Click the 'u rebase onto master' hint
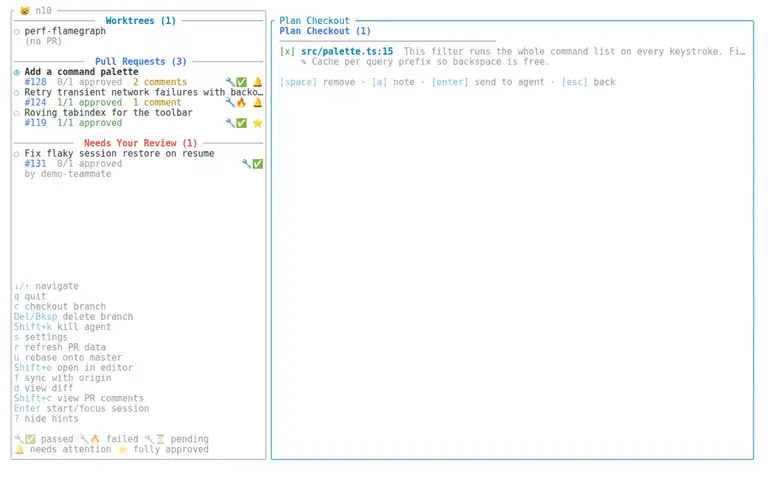Screen dimensions: 768x480 68,358
